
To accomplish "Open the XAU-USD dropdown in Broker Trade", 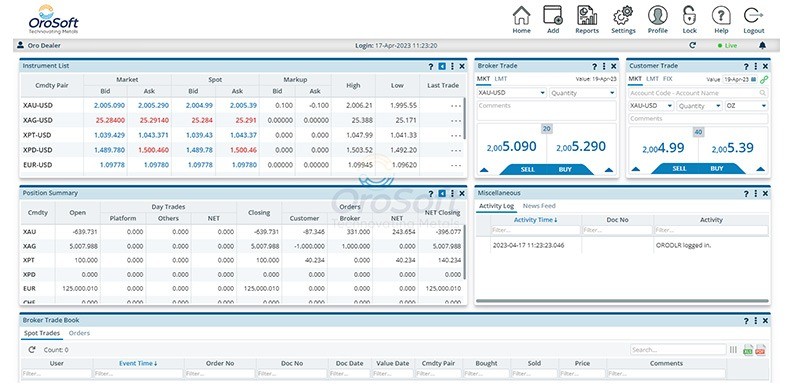I will coord(511,93).
